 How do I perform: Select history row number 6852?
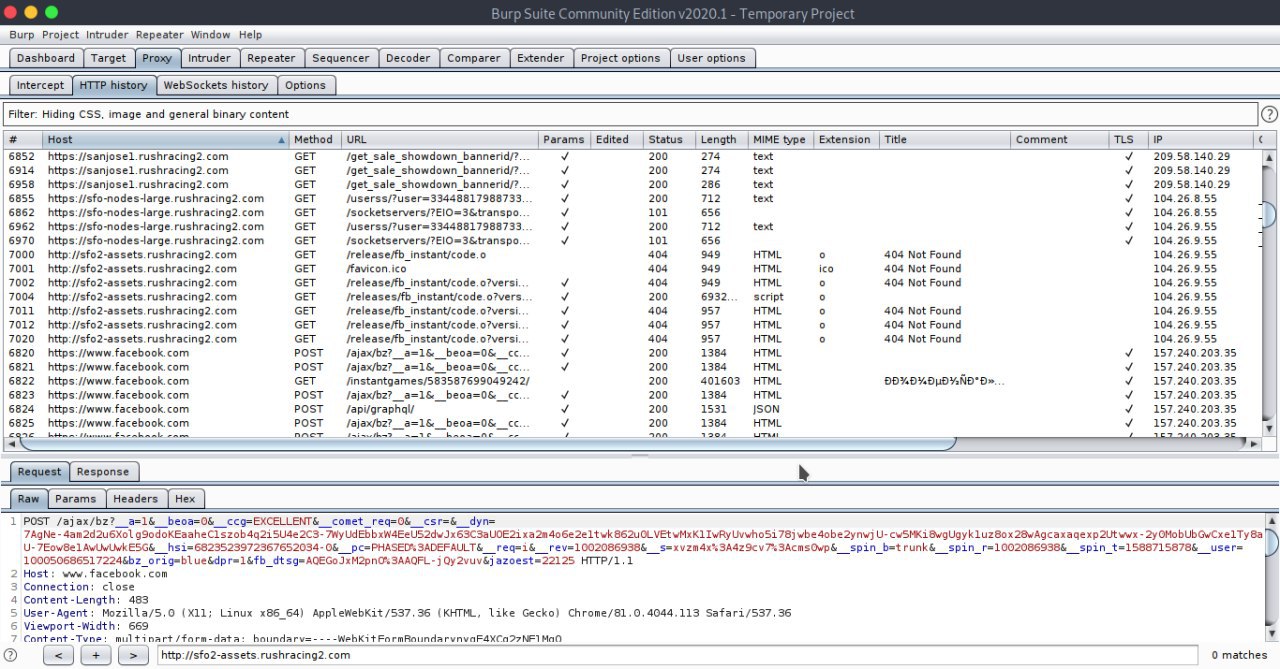[x=633, y=156]
